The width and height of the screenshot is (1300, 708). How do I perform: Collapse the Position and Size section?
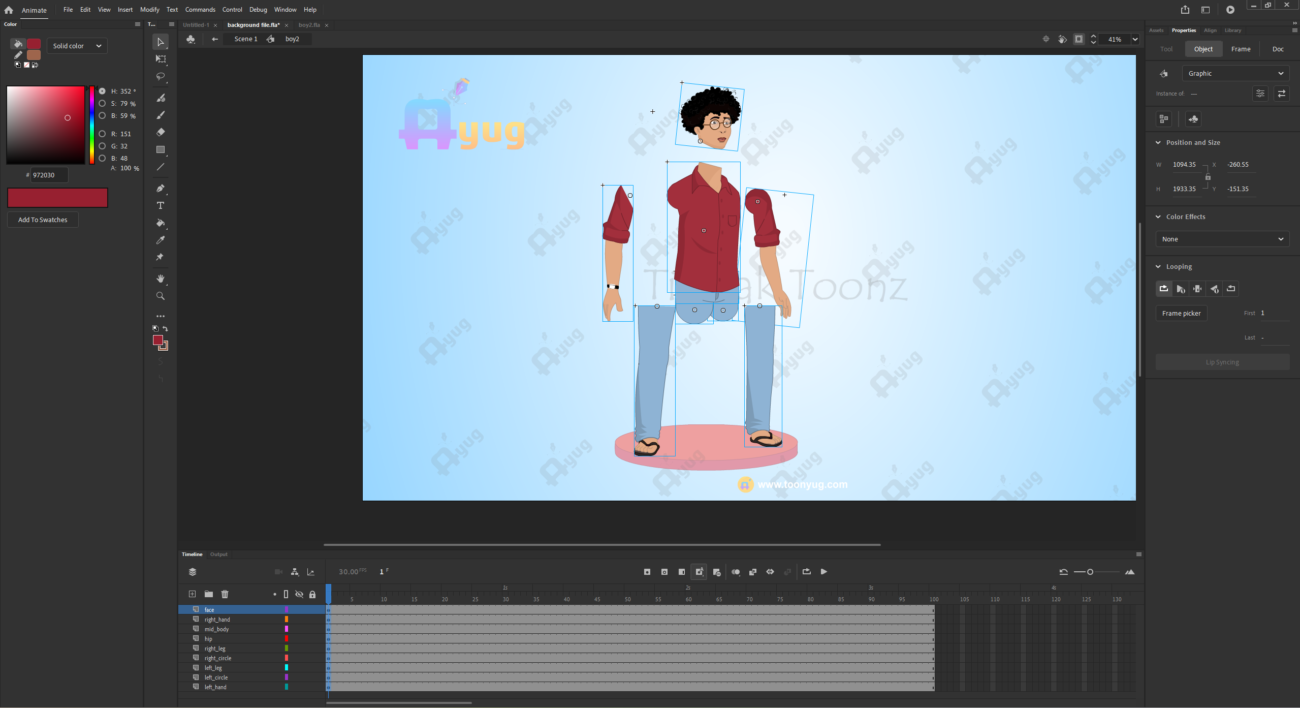(x=1158, y=143)
